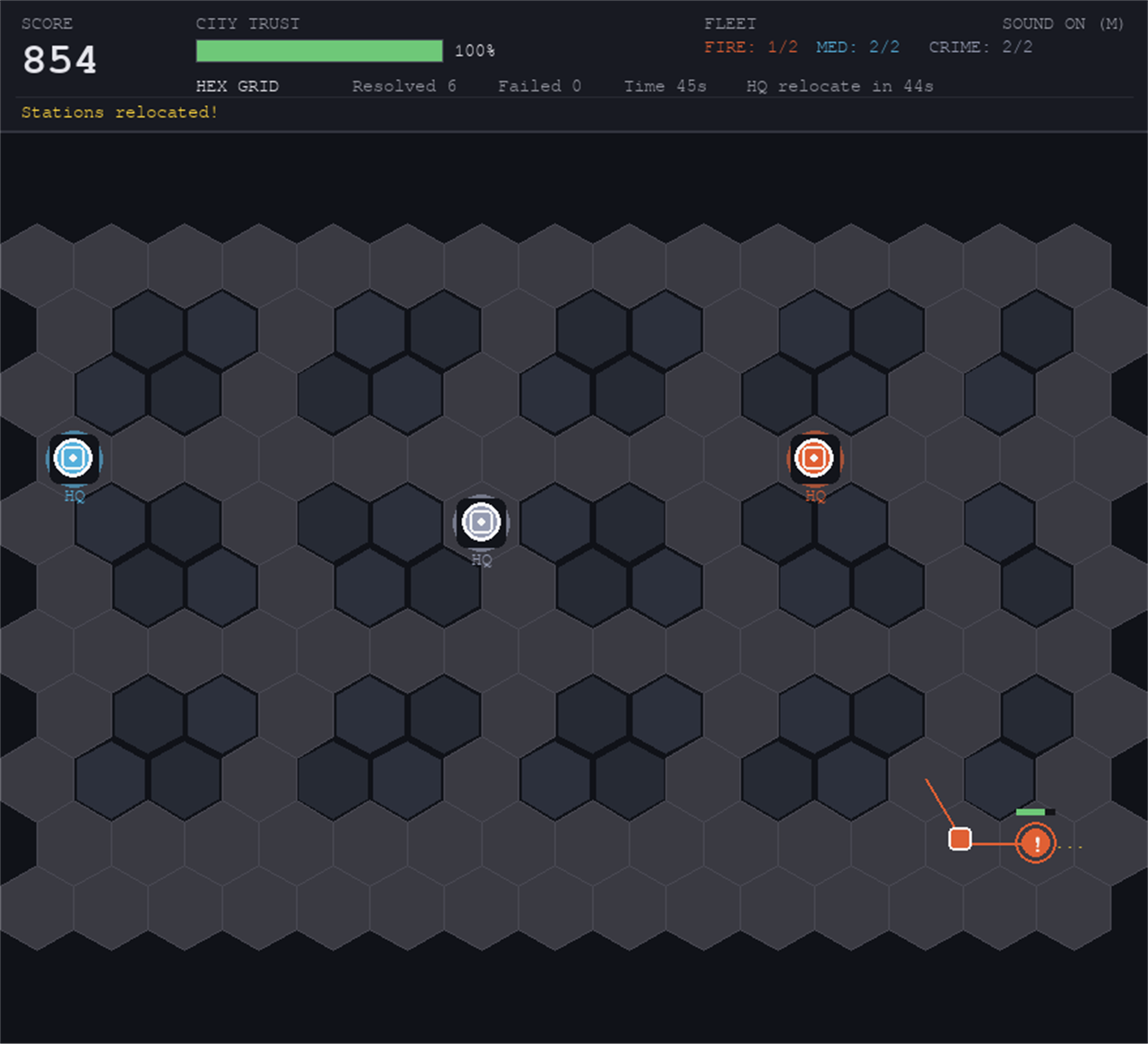
Task: Click the FIRE: 1/2 fleet counter
Action: point(751,47)
